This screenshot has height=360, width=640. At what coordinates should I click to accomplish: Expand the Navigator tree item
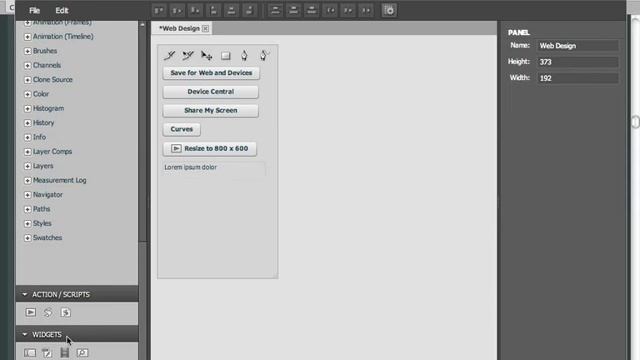(x=27, y=195)
